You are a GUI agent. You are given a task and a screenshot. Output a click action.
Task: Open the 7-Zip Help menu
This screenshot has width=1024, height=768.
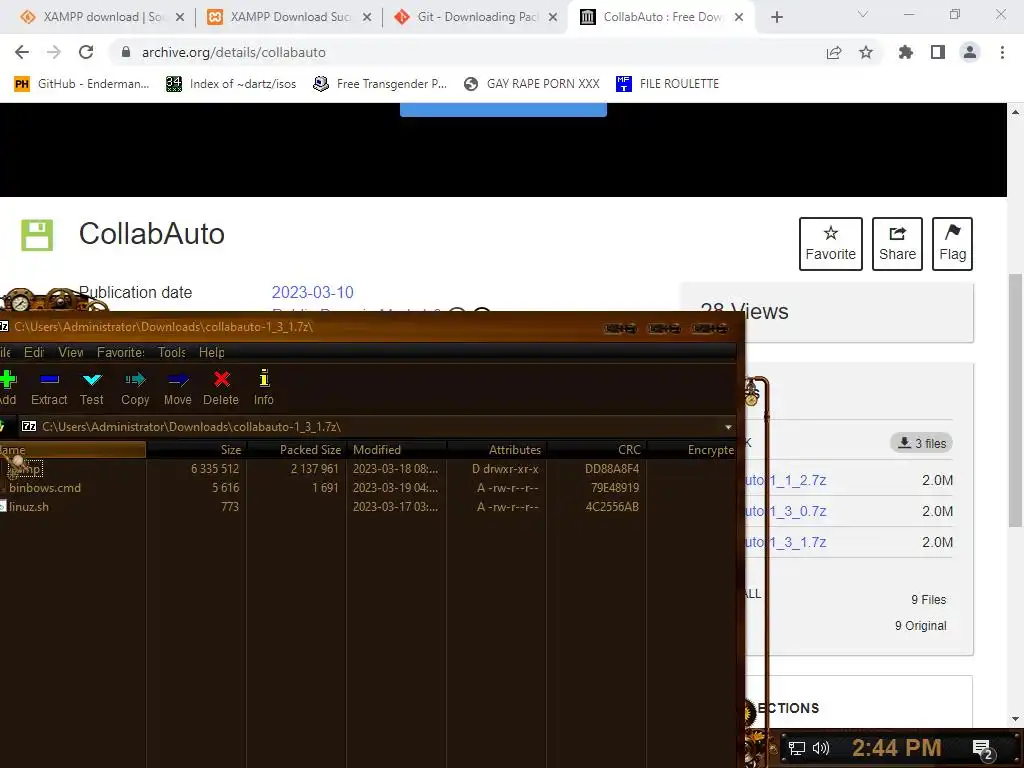[212, 353]
